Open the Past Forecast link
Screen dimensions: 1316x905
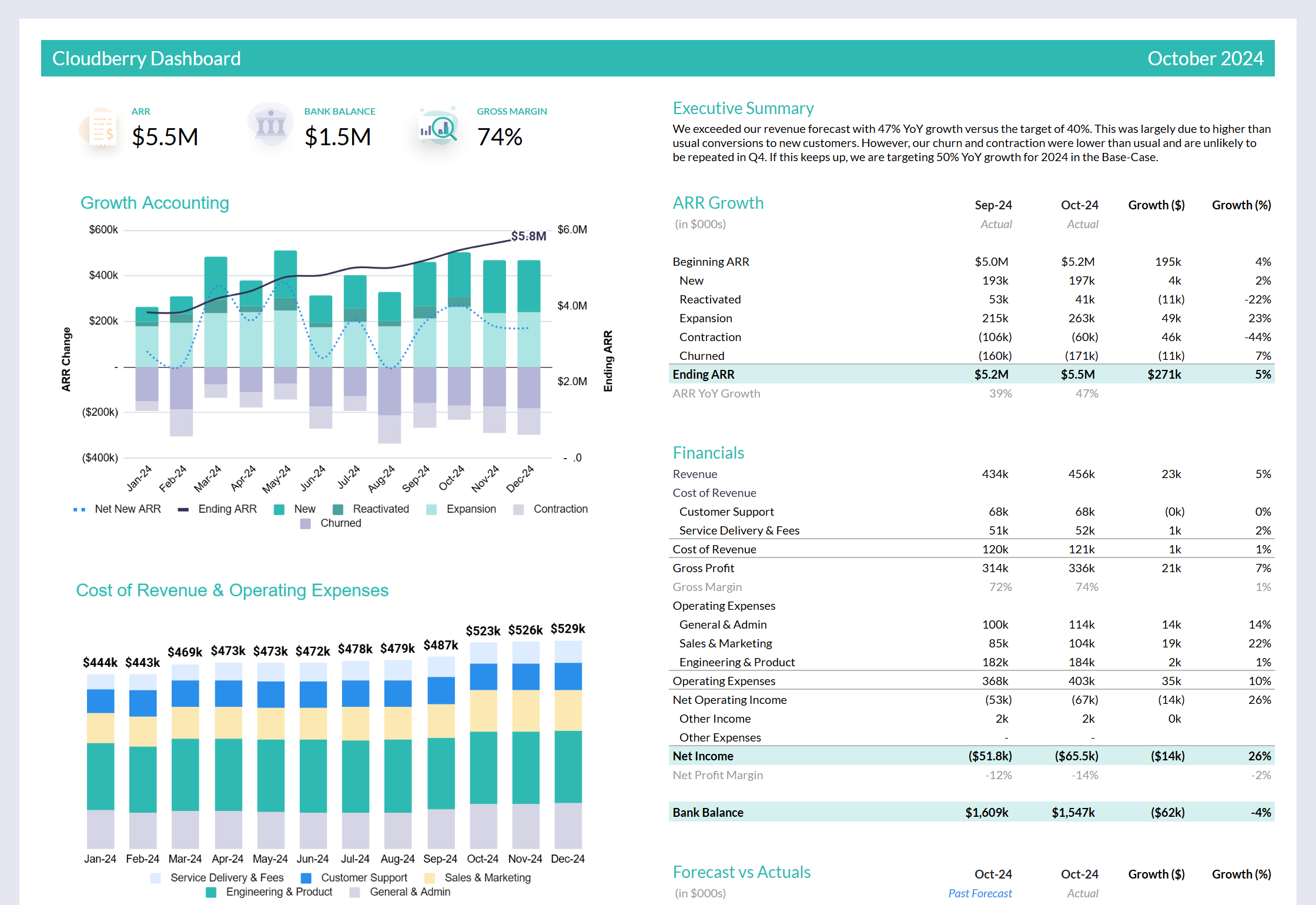(x=979, y=893)
